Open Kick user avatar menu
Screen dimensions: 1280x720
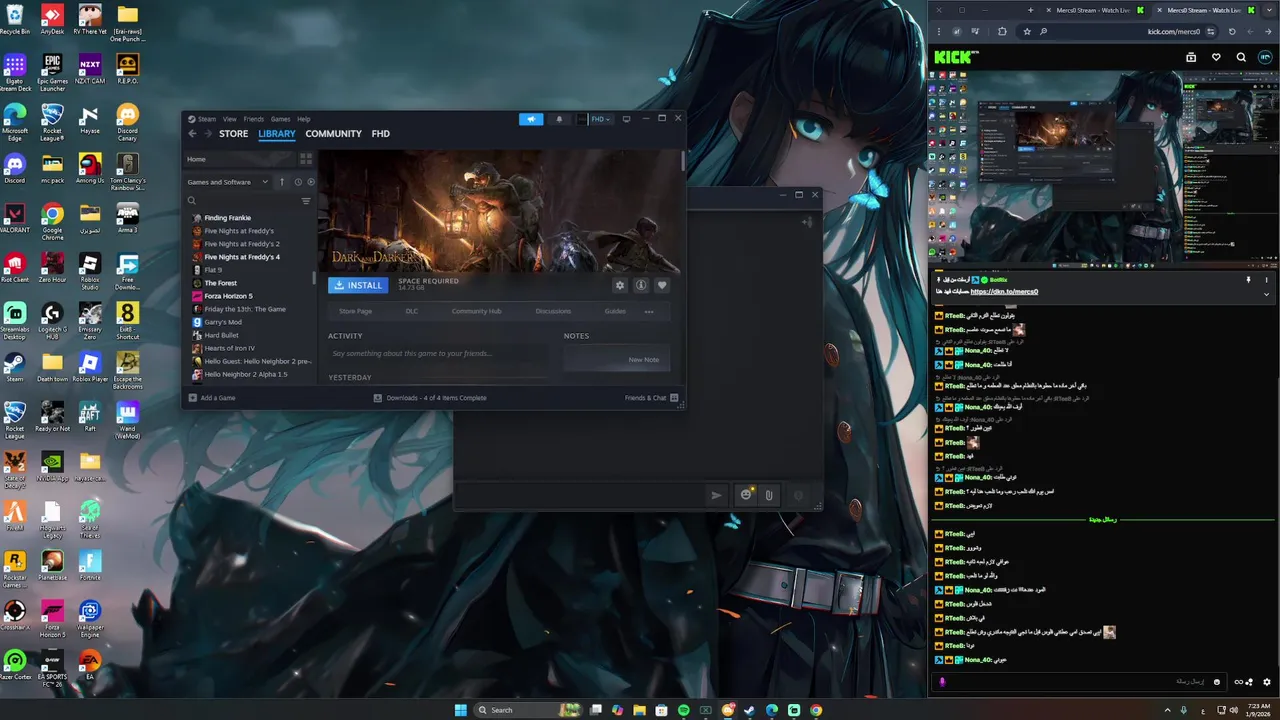tap(1265, 57)
